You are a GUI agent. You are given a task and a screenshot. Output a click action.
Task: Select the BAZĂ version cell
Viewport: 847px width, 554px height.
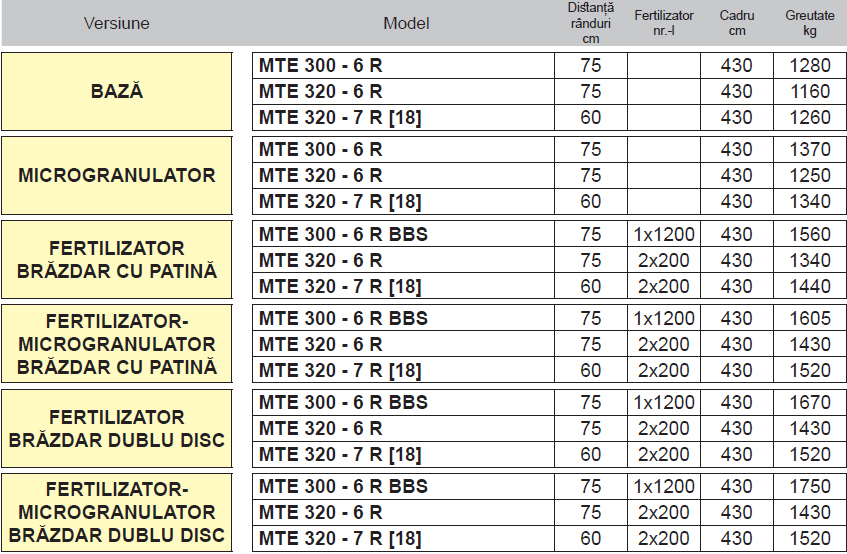117,91
